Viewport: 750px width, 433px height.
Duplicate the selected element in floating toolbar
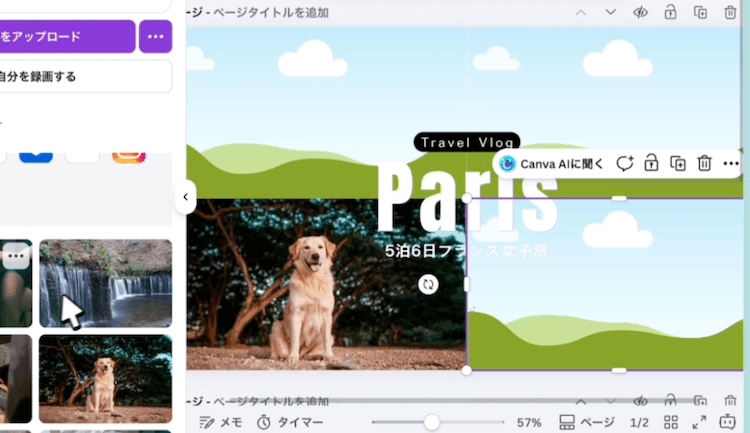click(678, 164)
